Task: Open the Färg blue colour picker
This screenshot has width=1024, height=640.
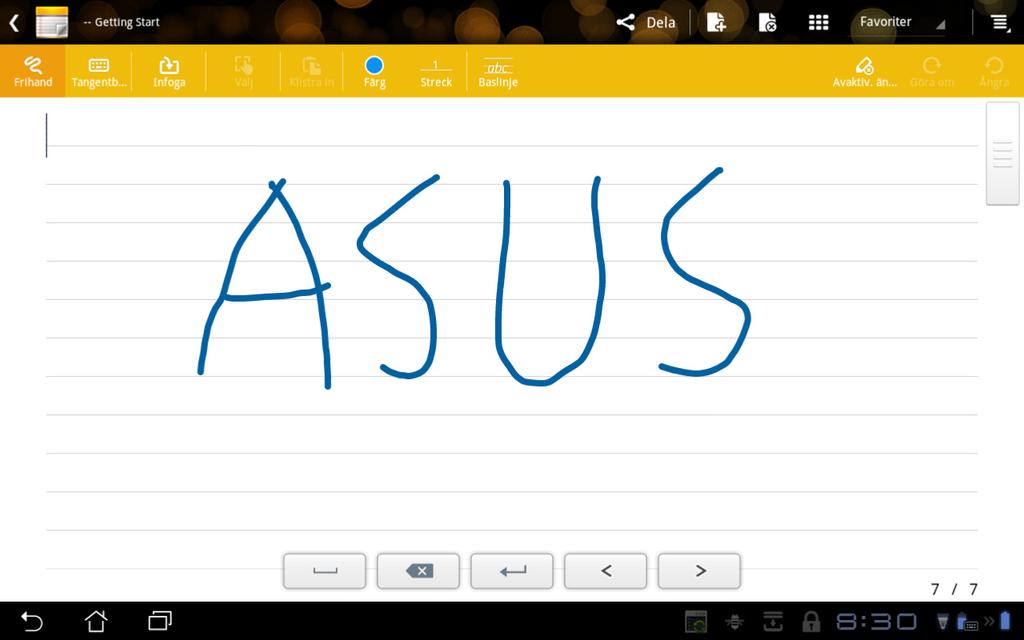Action: tap(374, 72)
